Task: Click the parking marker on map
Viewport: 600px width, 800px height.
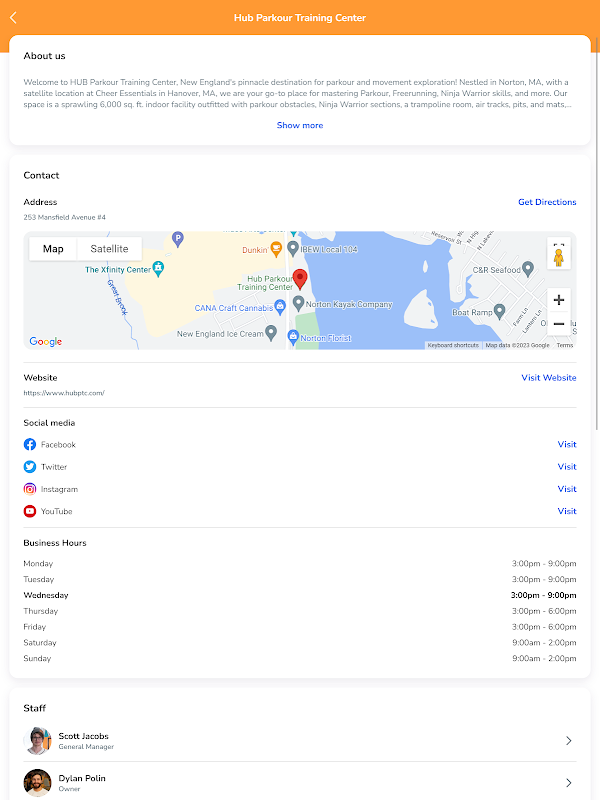Action: point(178,239)
